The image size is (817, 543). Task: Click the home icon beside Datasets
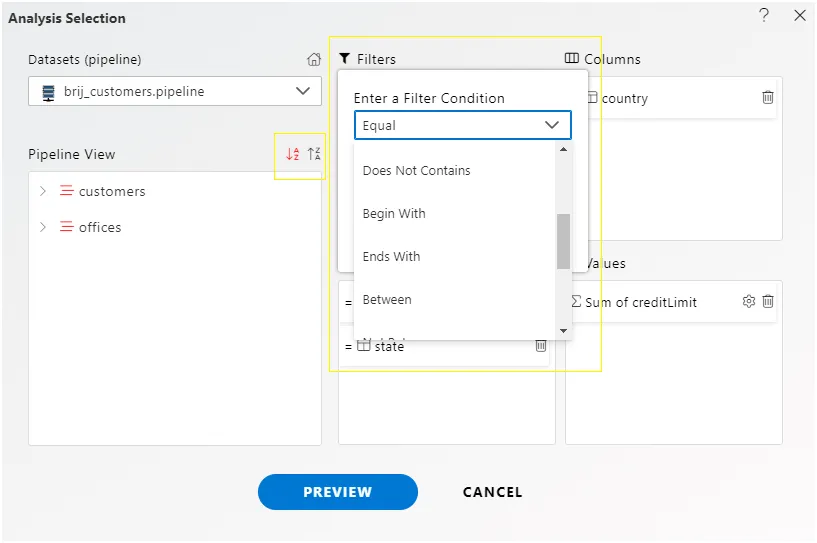pyautogui.click(x=314, y=60)
